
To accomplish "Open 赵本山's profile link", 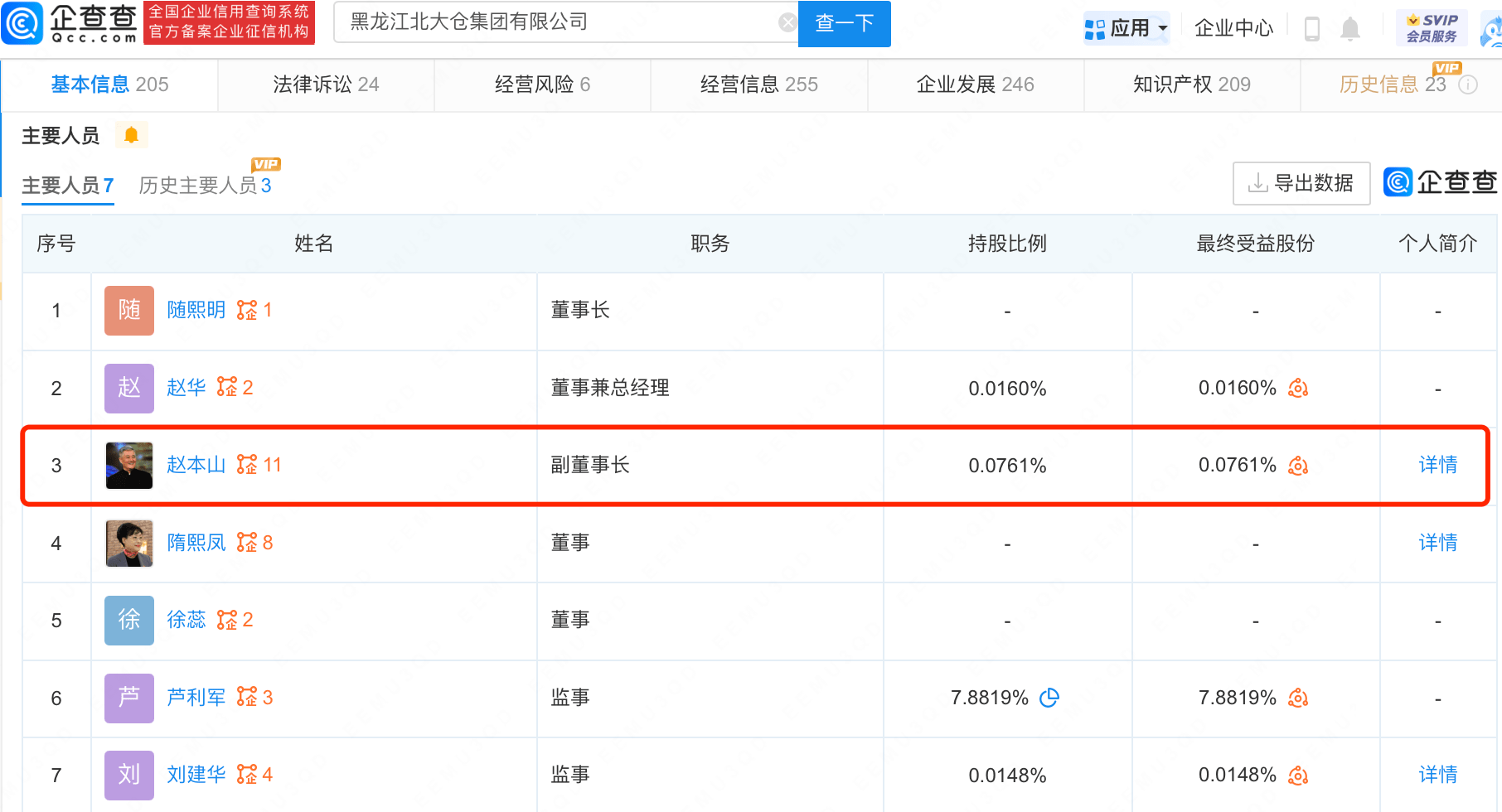I will [196, 465].
